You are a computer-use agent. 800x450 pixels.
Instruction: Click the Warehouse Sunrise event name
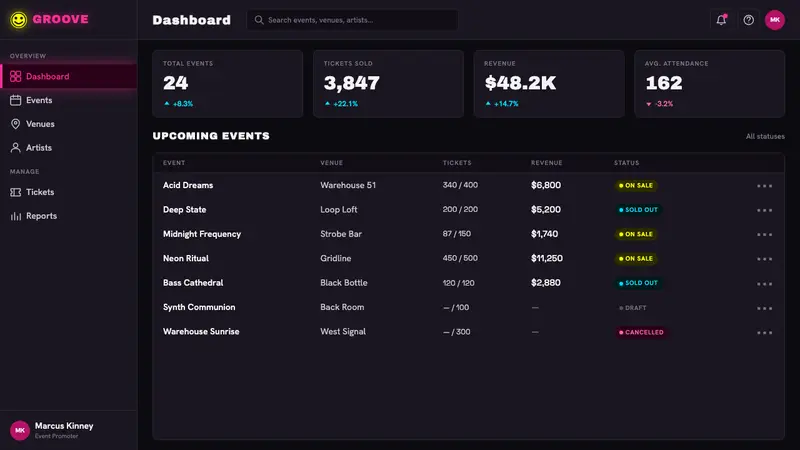tap(201, 332)
